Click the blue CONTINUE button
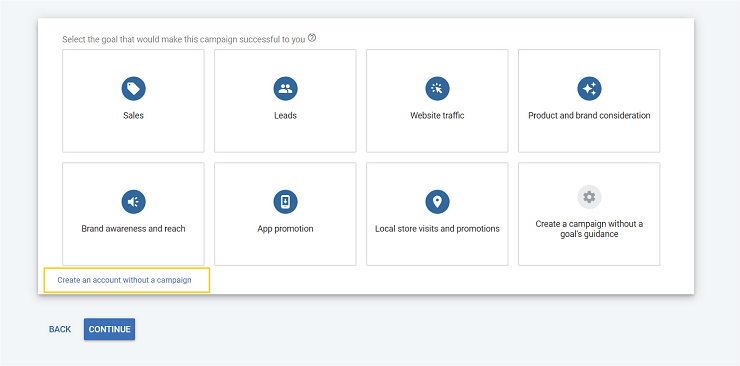Screen dimensions: 740x366 pyautogui.click(x=109, y=329)
